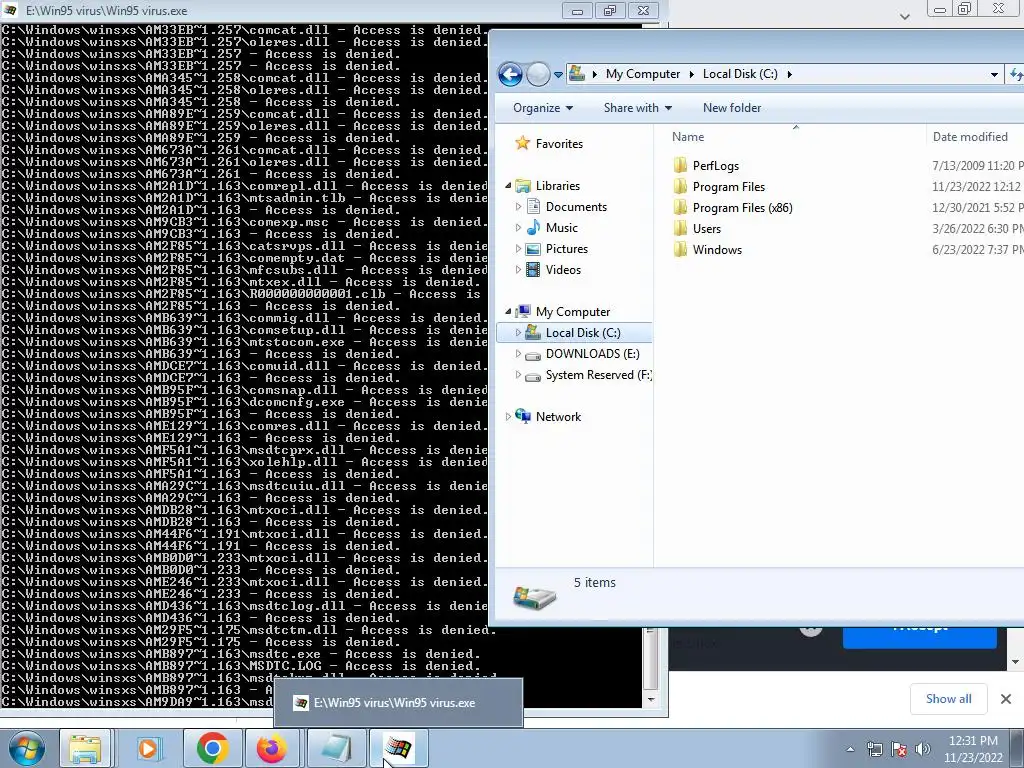This screenshot has height=768, width=1024.
Task: Expand the Network tree node
Action: pyautogui.click(x=508, y=417)
